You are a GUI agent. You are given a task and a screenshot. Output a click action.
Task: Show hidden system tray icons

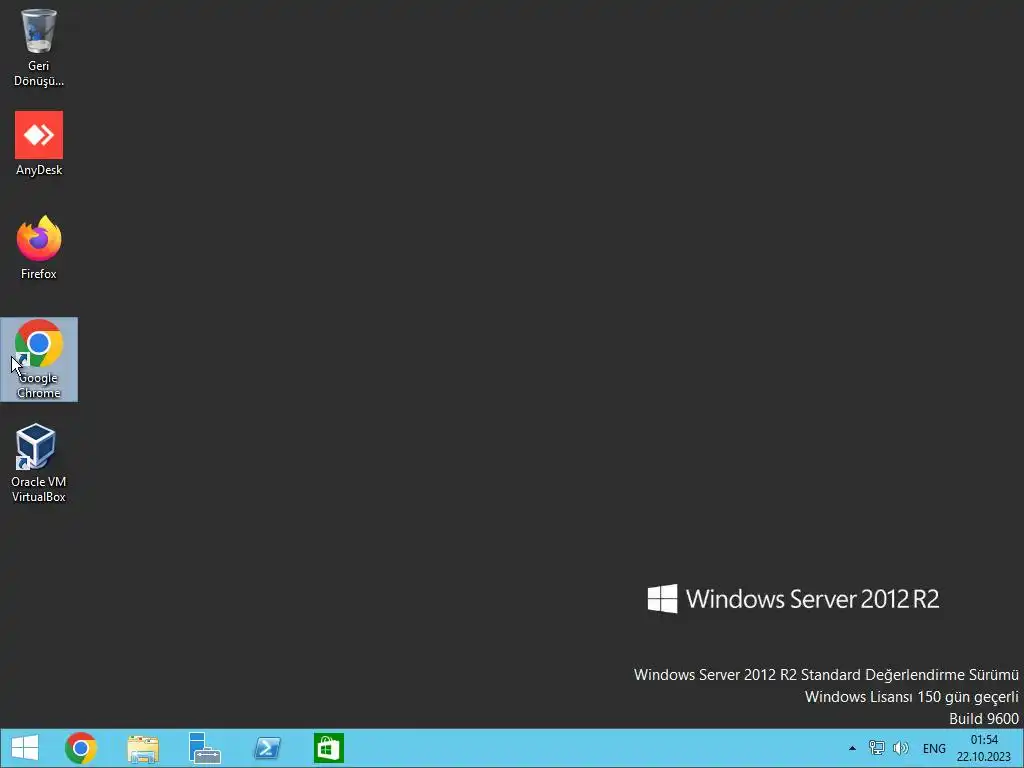click(852, 748)
